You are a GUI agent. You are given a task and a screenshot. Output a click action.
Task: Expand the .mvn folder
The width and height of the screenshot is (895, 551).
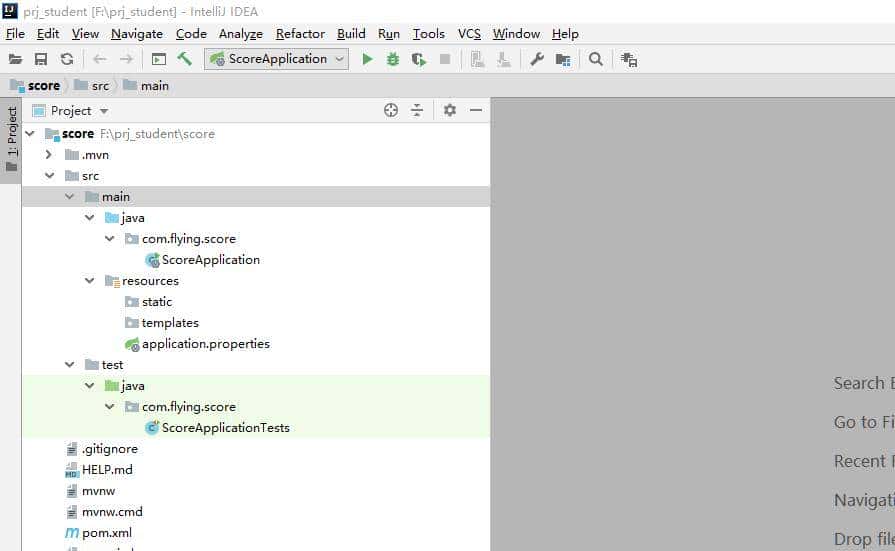point(49,155)
